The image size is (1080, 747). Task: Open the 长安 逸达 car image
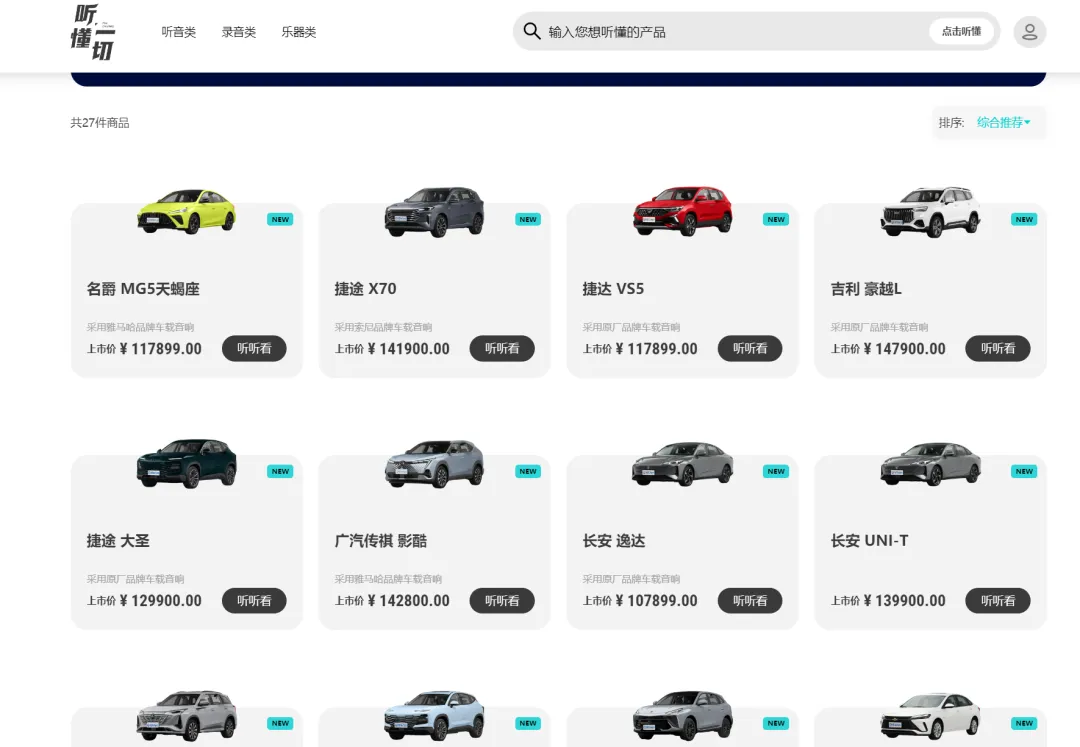[x=683, y=464]
